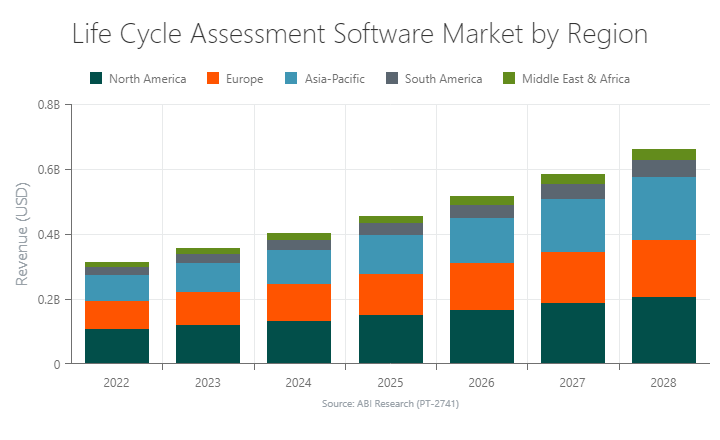Click the 2024 x-axis label
The image size is (720, 440).
click(x=298, y=383)
